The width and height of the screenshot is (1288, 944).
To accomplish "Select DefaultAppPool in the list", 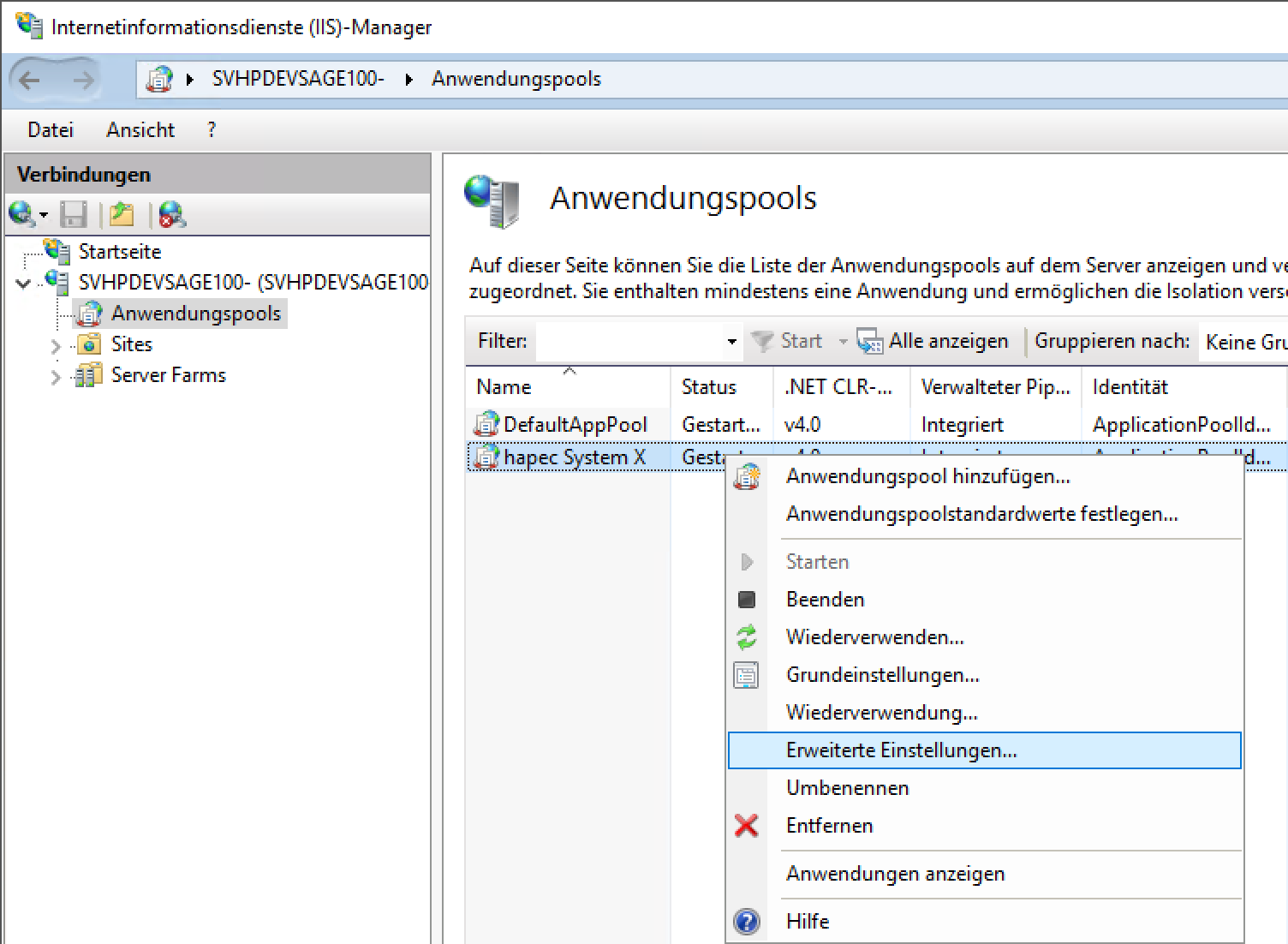I will pos(575,425).
